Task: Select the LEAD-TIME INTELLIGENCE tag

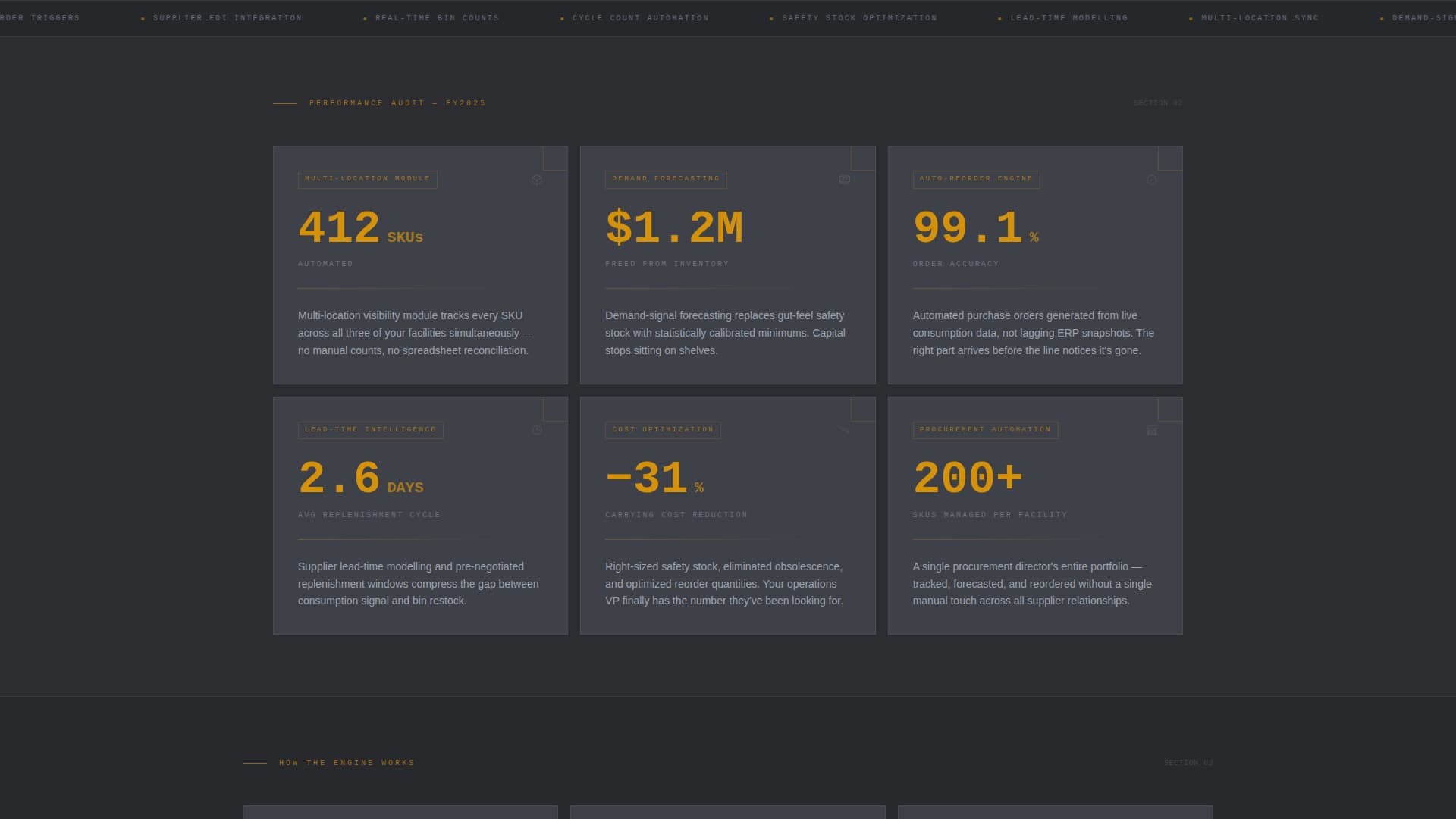Action: click(371, 430)
